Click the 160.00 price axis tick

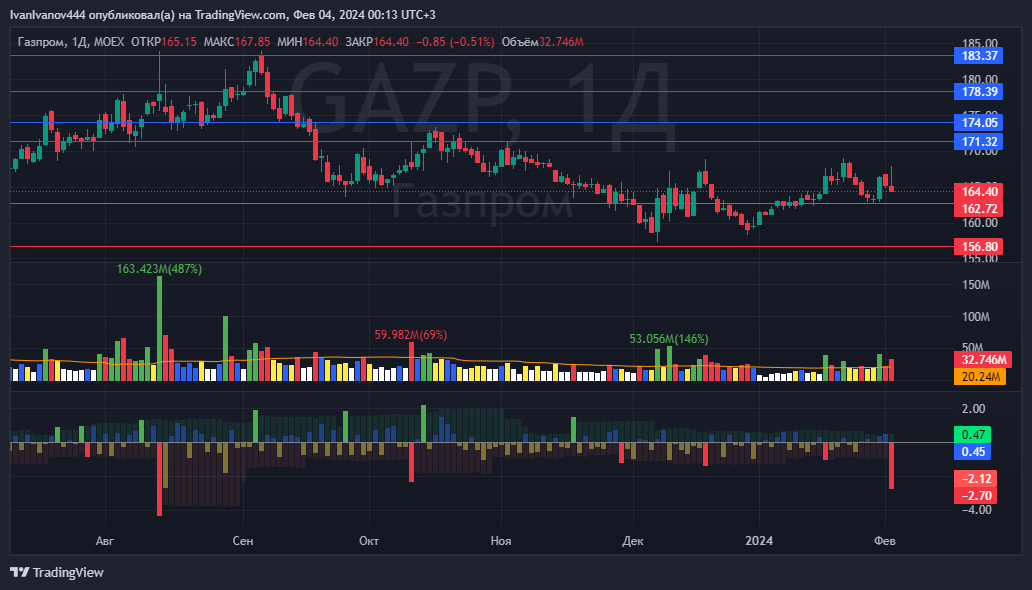click(x=979, y=223)
